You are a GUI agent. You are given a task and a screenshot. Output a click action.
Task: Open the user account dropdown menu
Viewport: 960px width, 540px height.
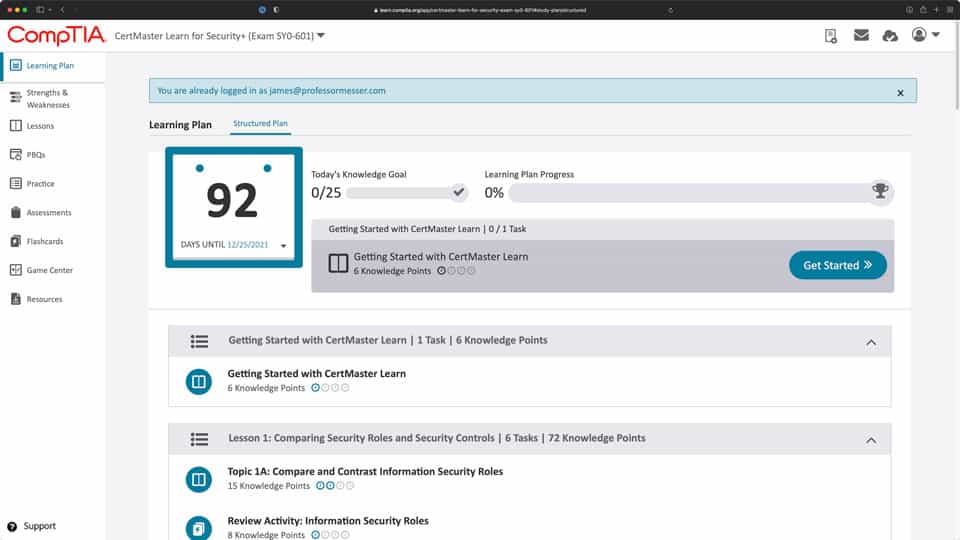coord(925,36)
